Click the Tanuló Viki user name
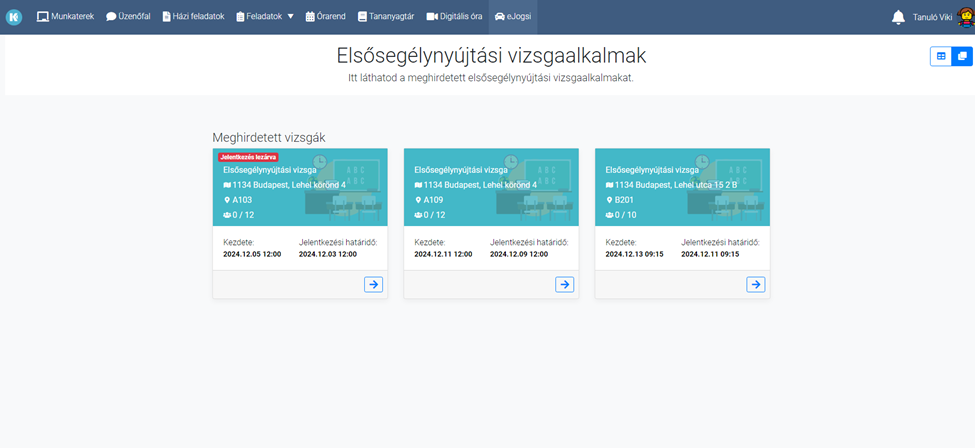Viewport: 975px width, 448px height. pyautogui.click(x=932, y=17)
